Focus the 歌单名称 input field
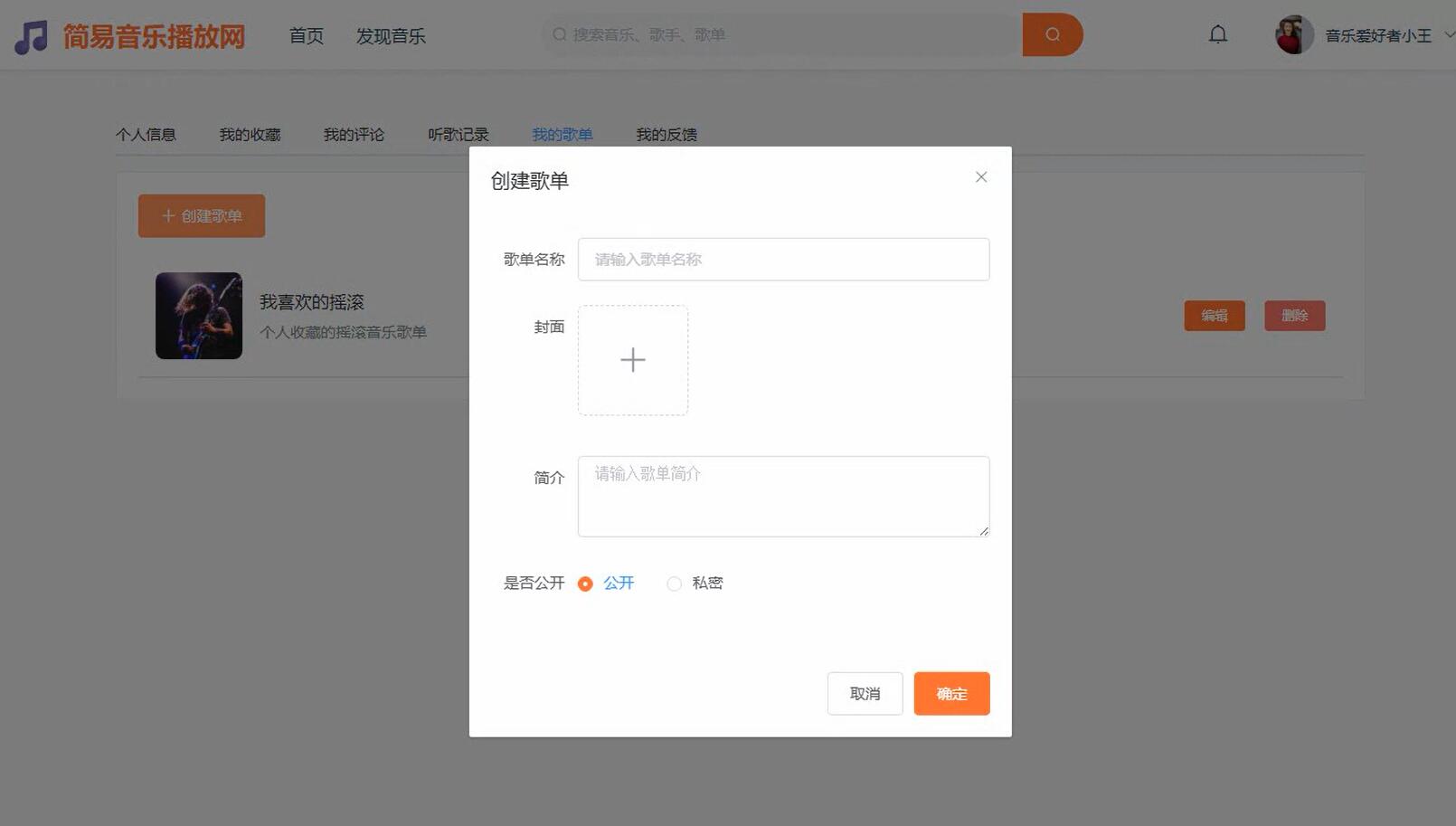Viewport: 1456px width, 826px height. click(783, 260)
